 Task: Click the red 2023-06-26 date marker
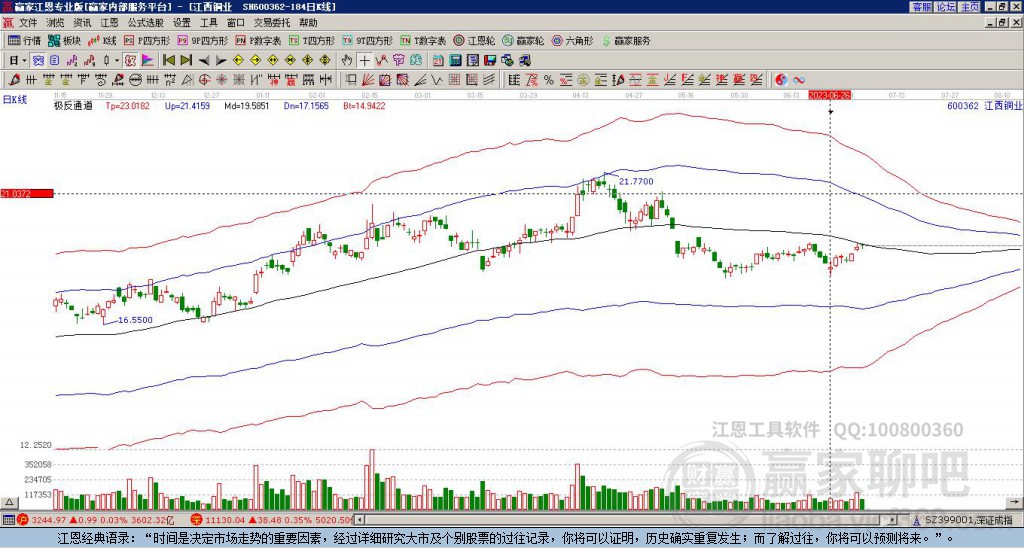pos(829,95)
